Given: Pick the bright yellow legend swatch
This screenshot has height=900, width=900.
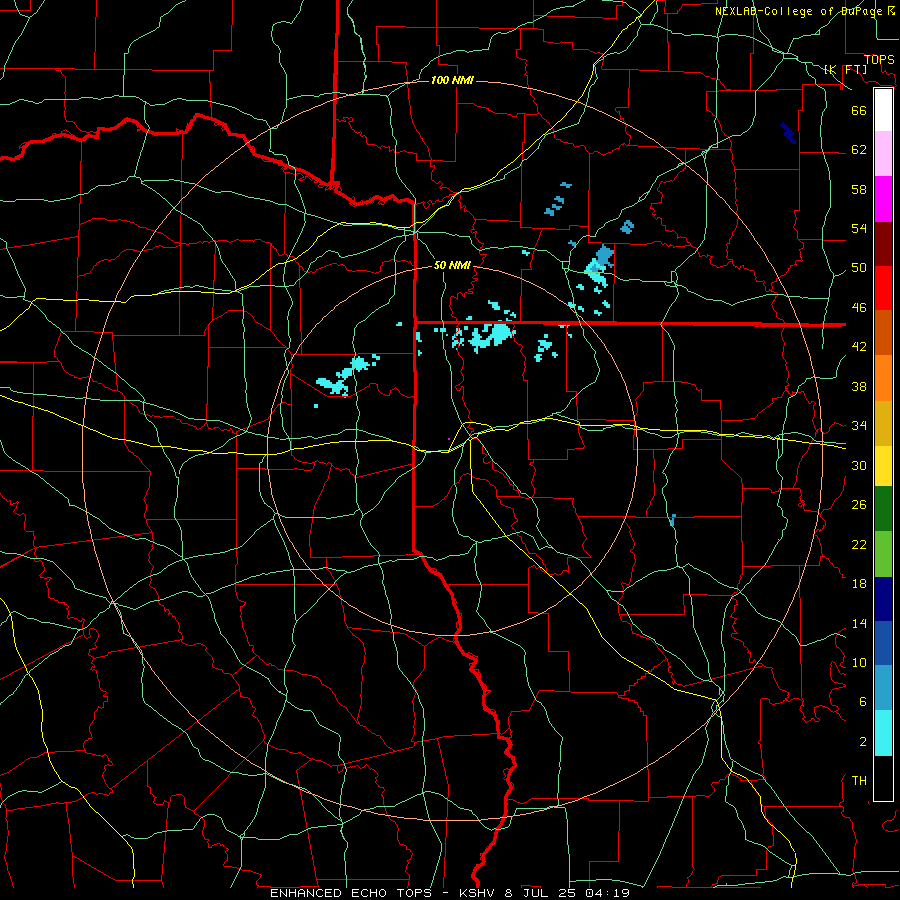Looking at the screenshot, I should coord(883,466).
